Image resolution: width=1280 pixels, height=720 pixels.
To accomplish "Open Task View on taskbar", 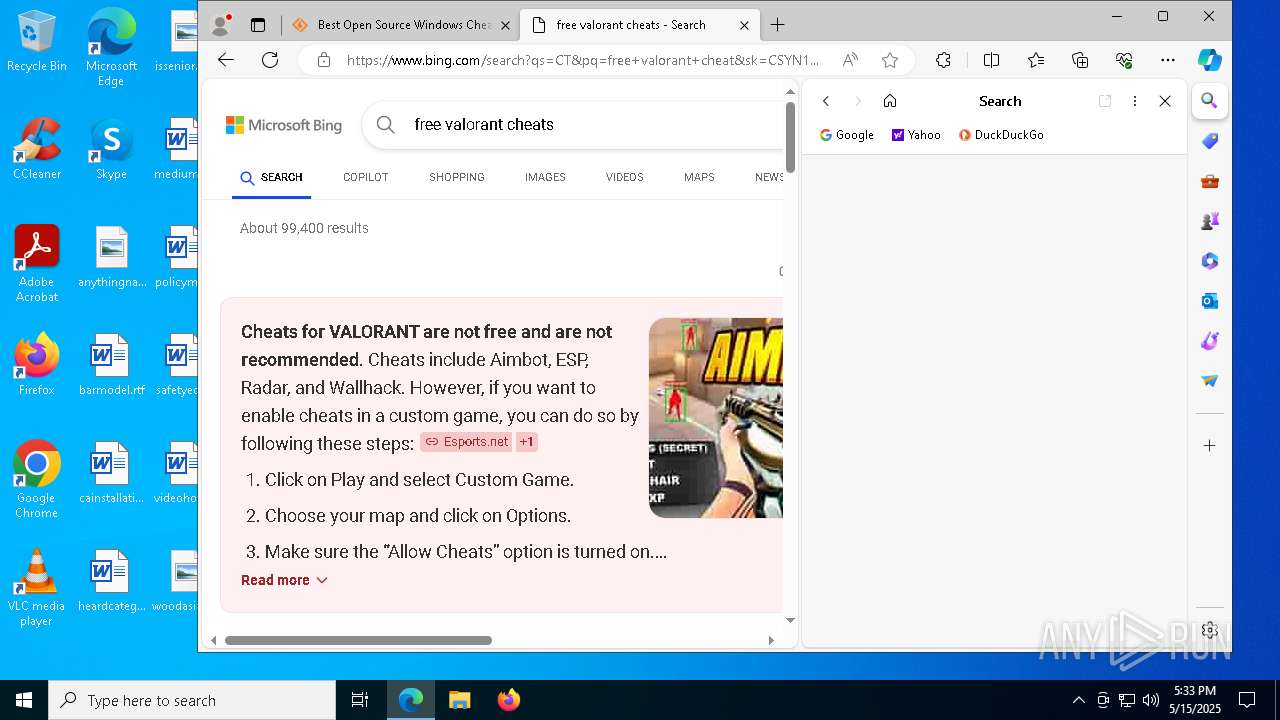I will [x=360, y=700].
